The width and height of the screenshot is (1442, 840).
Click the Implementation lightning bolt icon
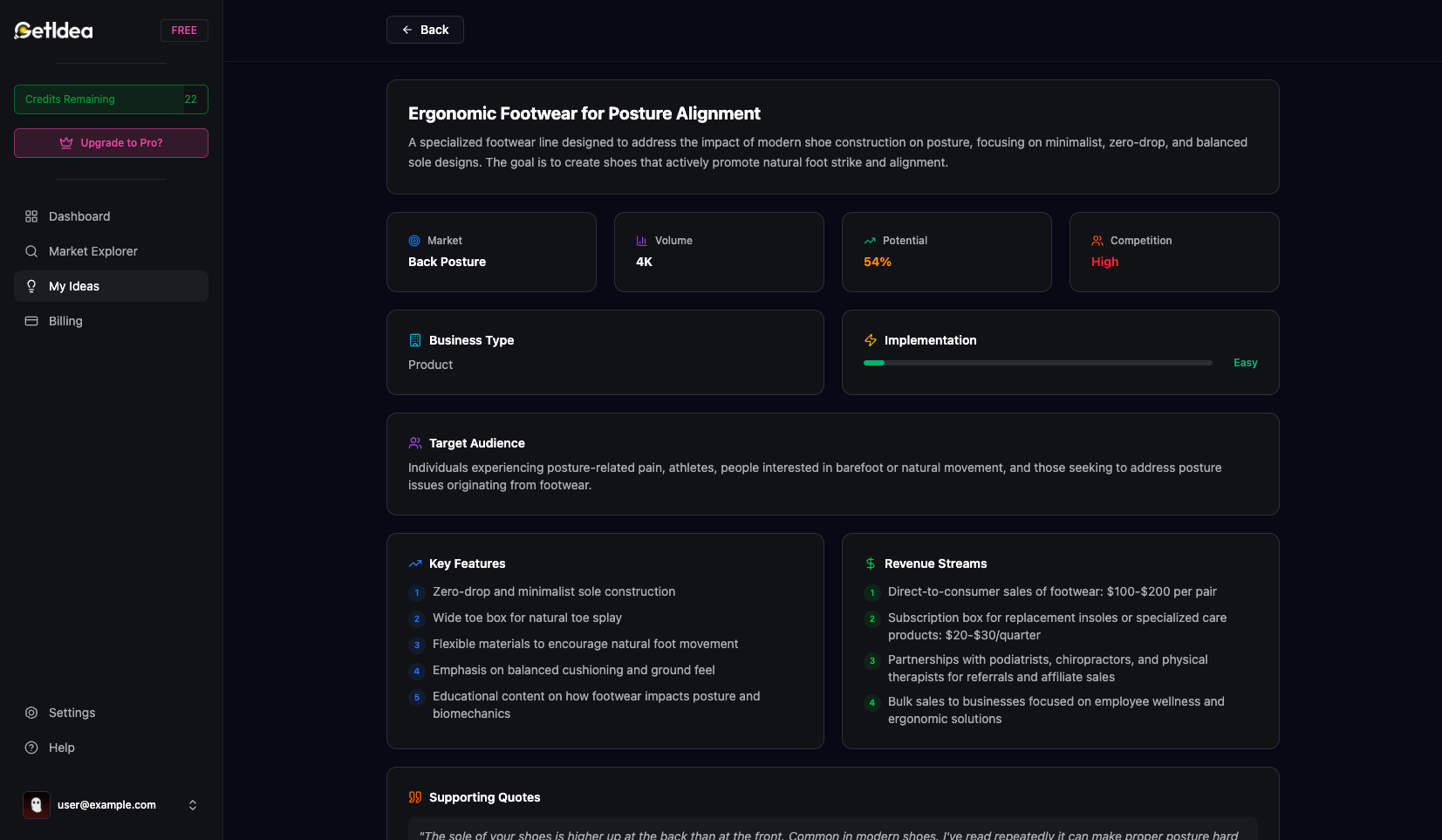point(871,340)
